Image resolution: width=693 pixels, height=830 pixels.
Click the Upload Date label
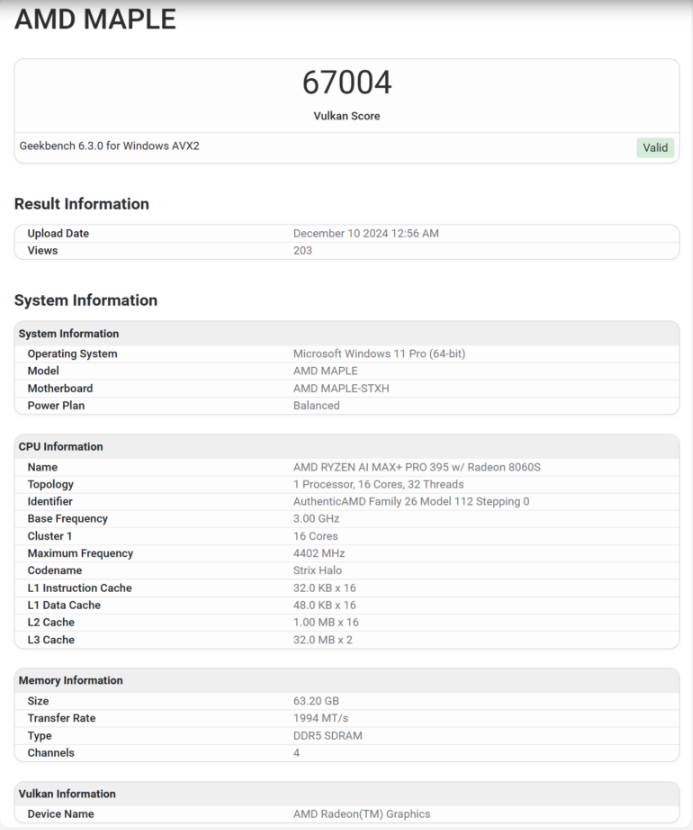pyautogui.click(x=58, y=233)
